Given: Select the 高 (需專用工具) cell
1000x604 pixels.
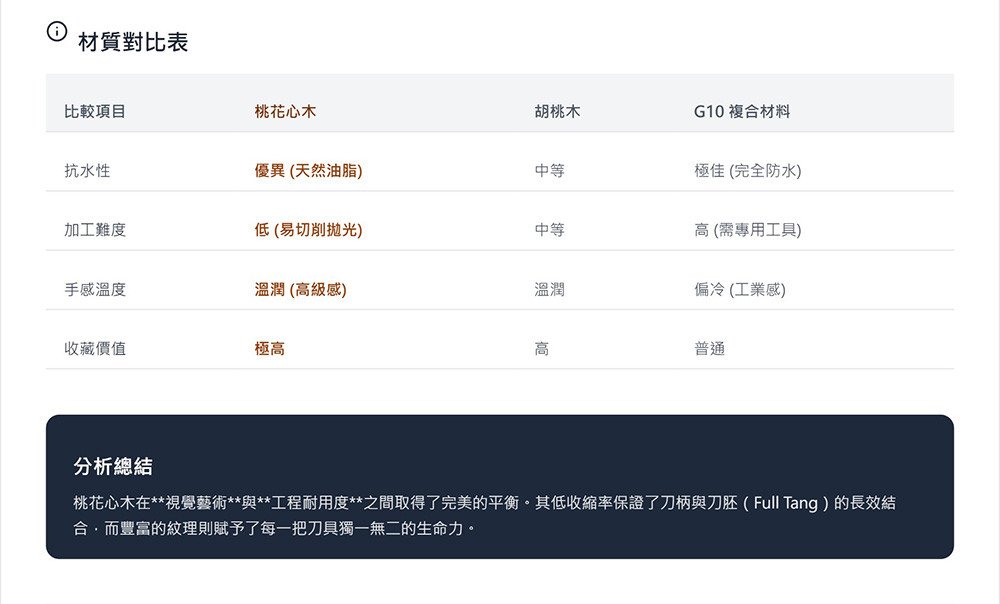Looking at the screenshot, I should 747,230.
